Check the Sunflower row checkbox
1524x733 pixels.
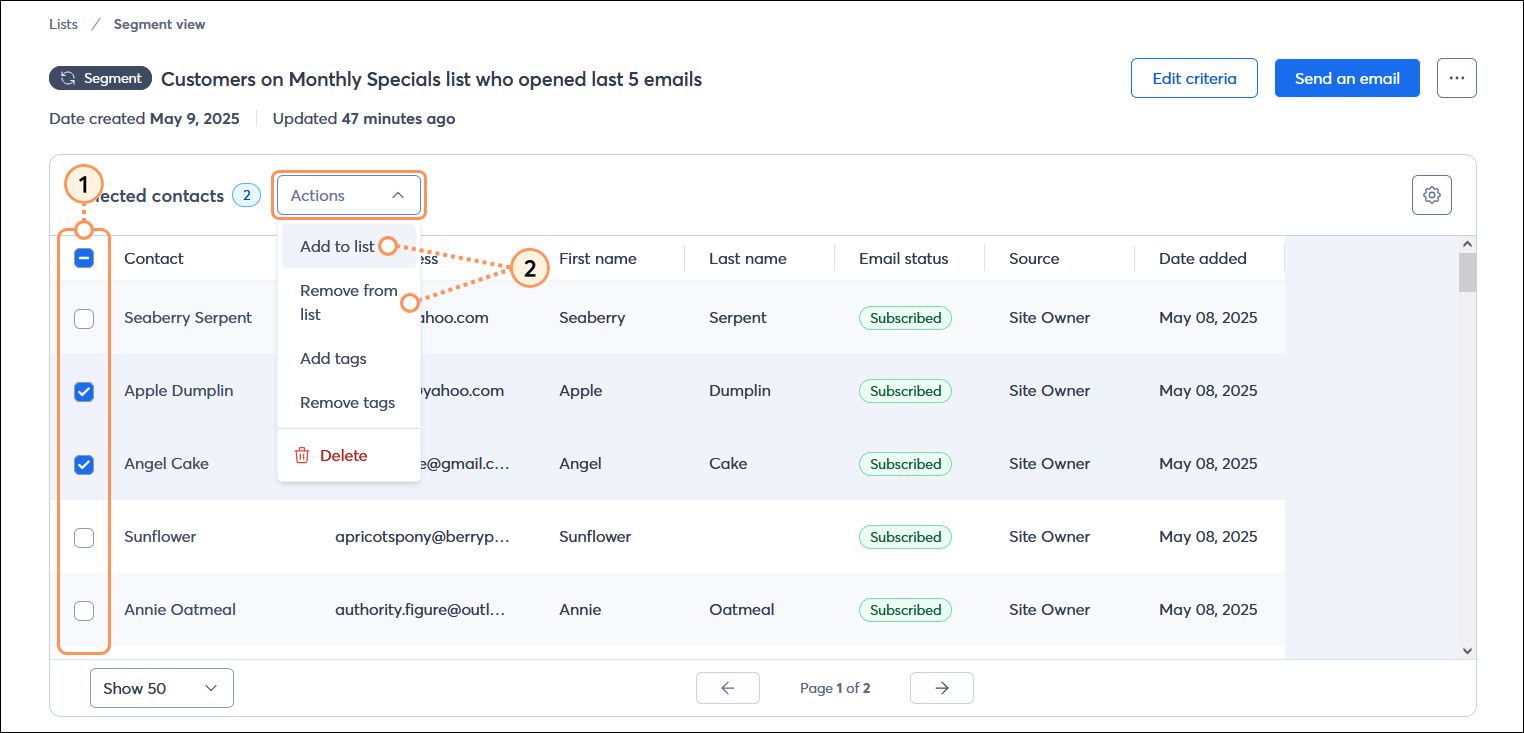click(x=84, y=537)
